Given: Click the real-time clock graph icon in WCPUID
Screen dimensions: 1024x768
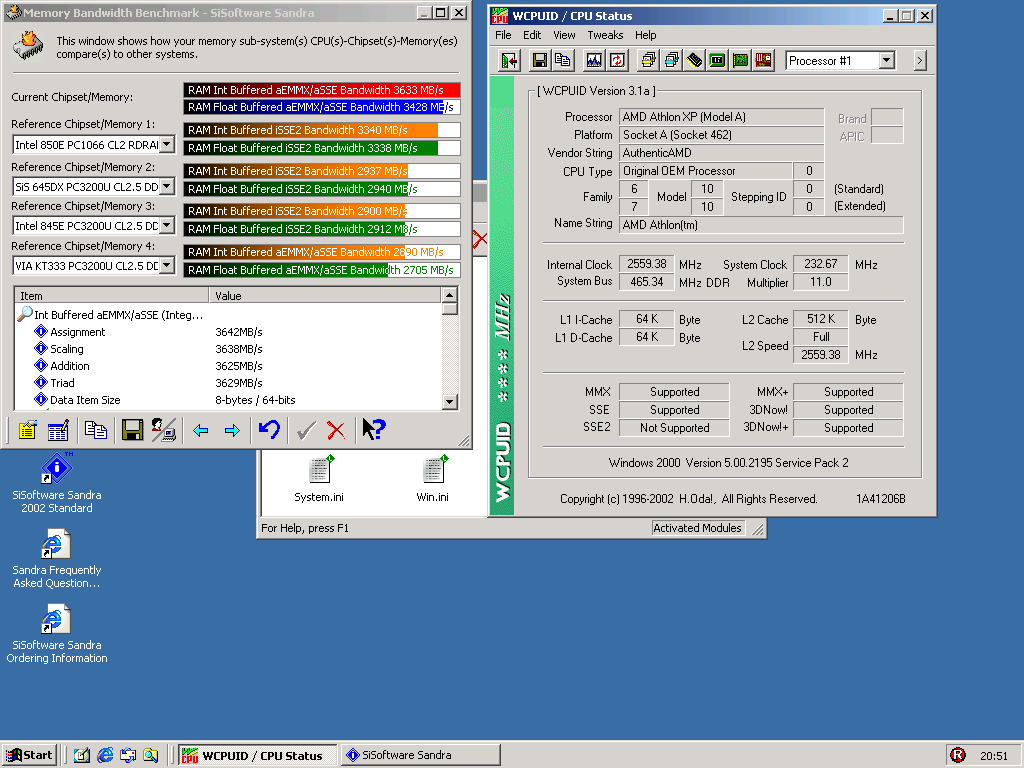Looking at the screenshot, I should tap(594, 60).
